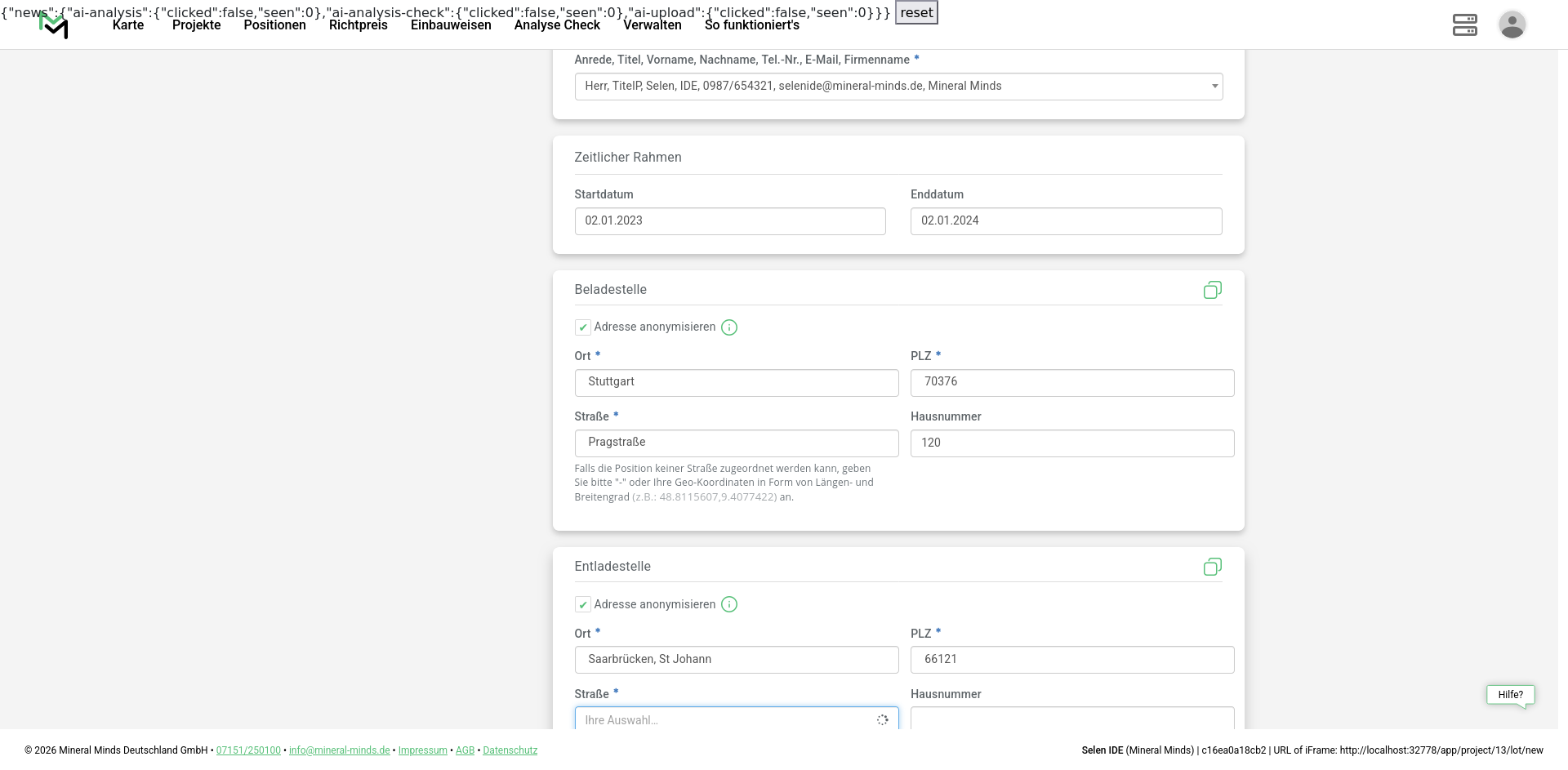Go to Analyse Check menu
The image size is (1568, 770).
coord(557,25)
